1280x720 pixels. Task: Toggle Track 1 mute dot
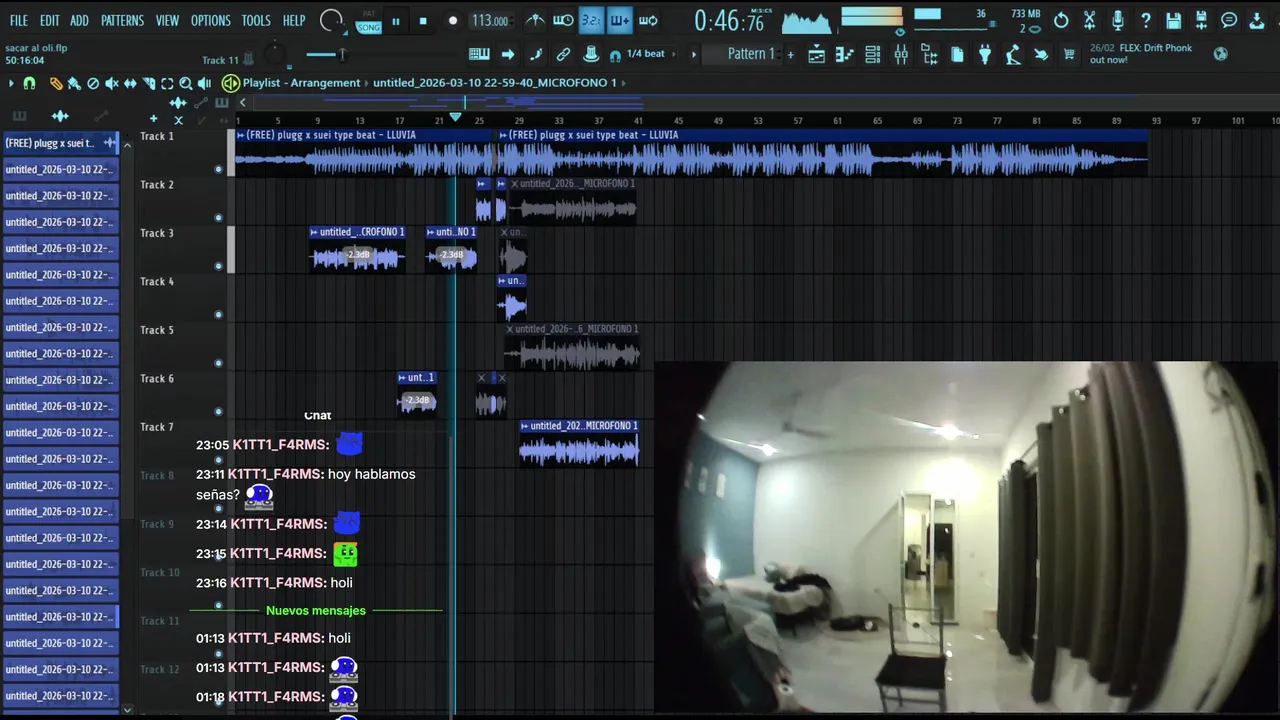pos(218,169)
